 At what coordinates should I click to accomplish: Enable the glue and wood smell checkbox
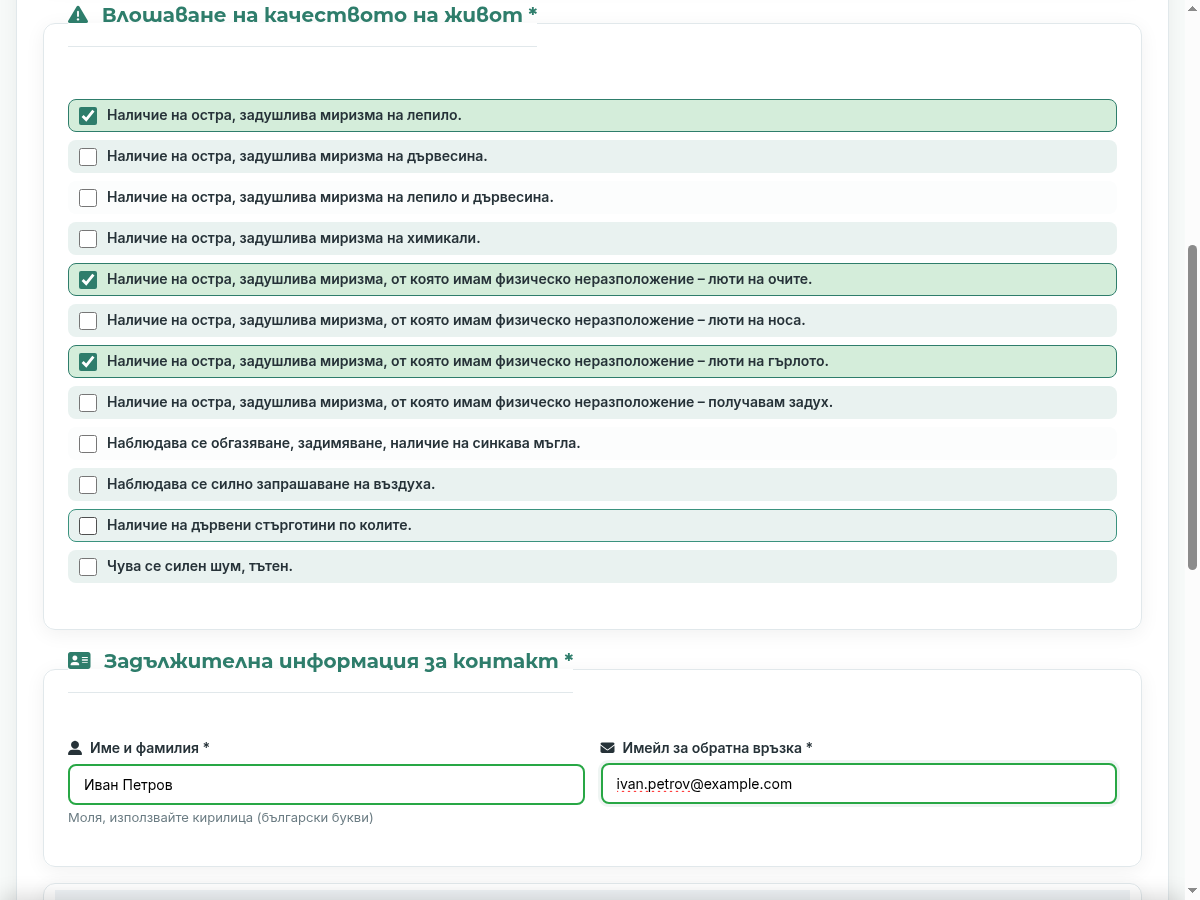coord(88,198)
